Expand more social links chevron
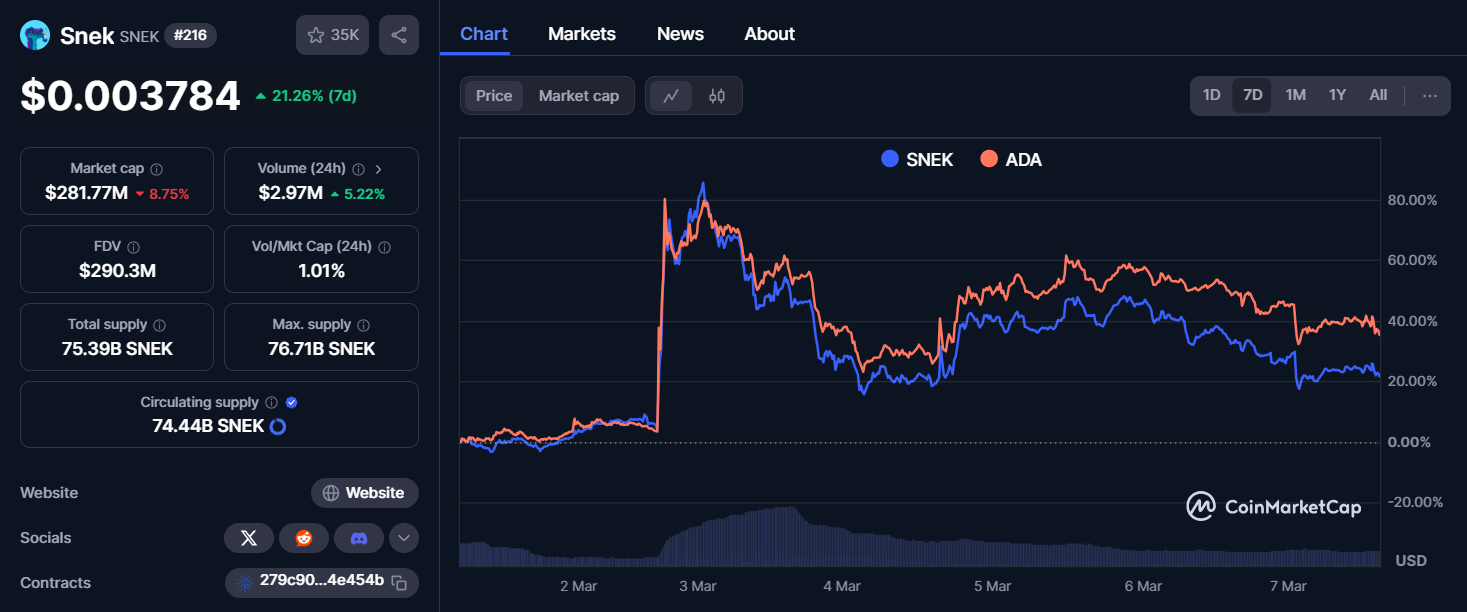The height and width of the screenshot is (612, 1467). point(404,538)
